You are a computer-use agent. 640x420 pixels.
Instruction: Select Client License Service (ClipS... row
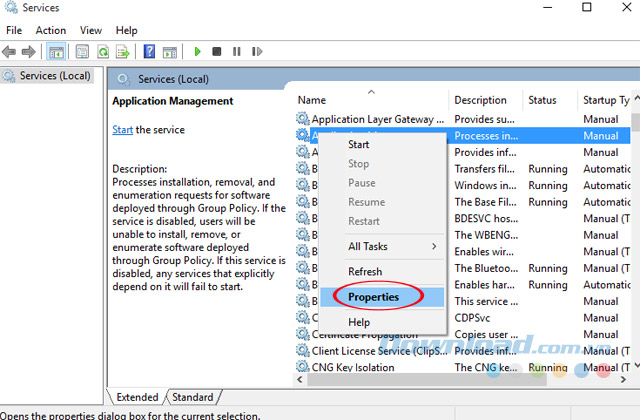[463, 351]
